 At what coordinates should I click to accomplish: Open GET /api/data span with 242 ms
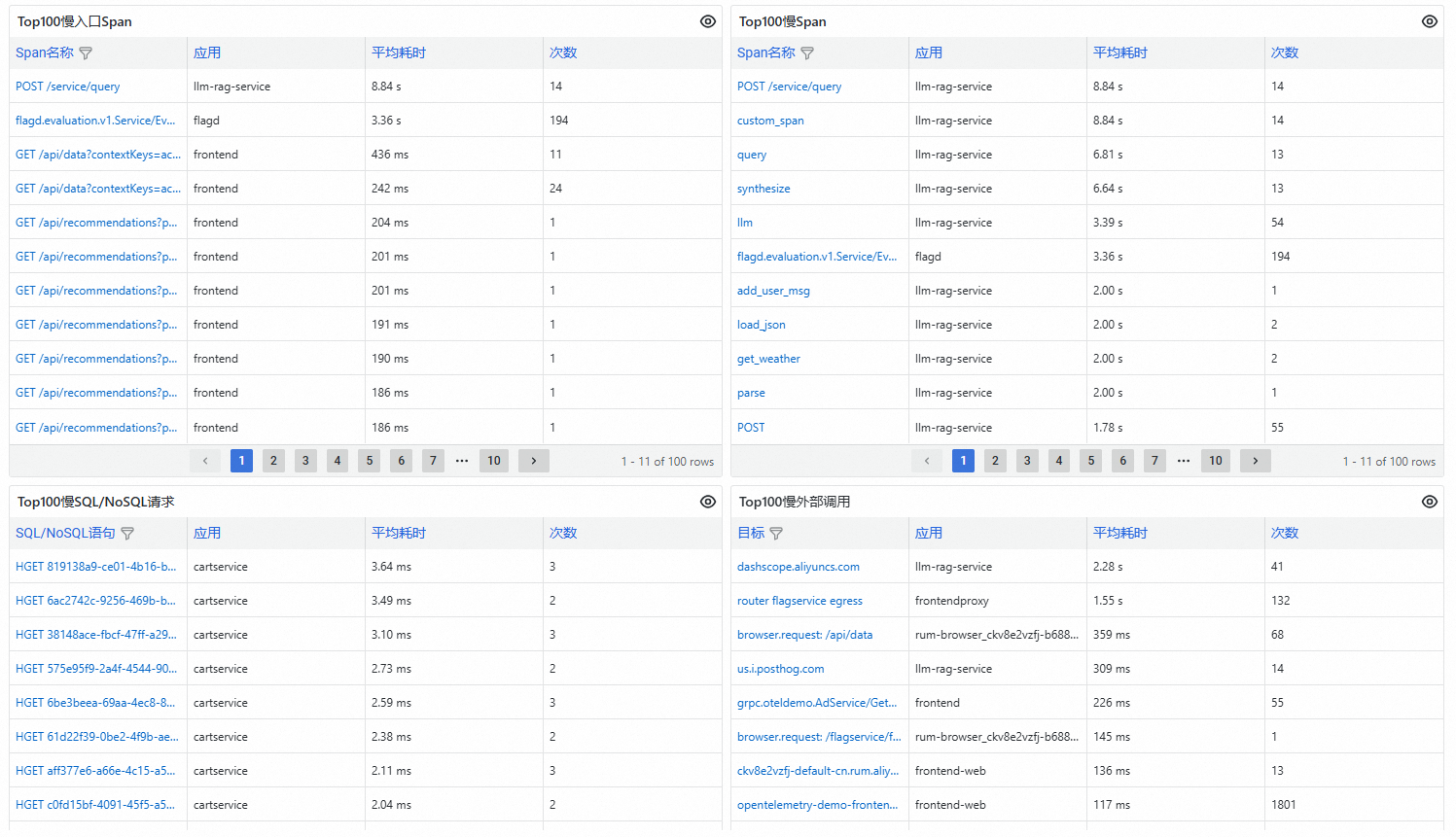[x=98, y=189]
